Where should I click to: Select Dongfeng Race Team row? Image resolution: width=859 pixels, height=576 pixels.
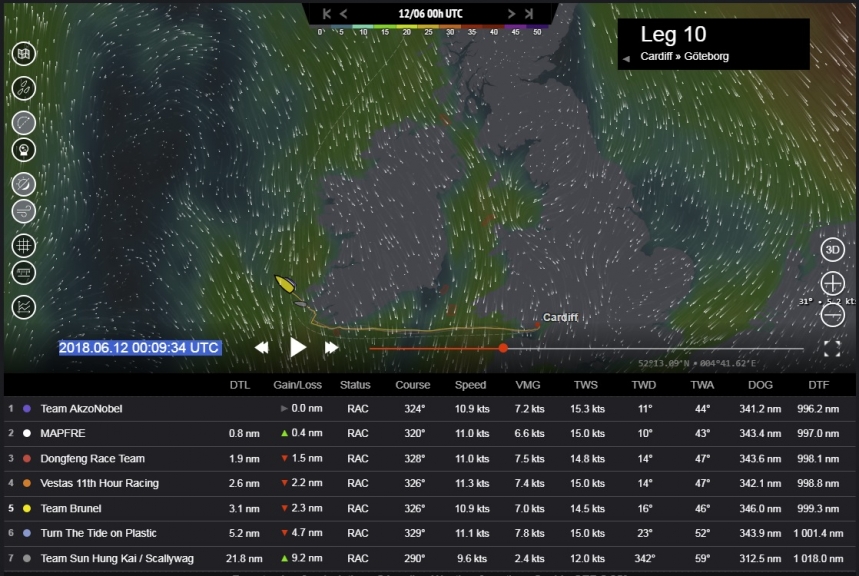click(x=430, y=458)
